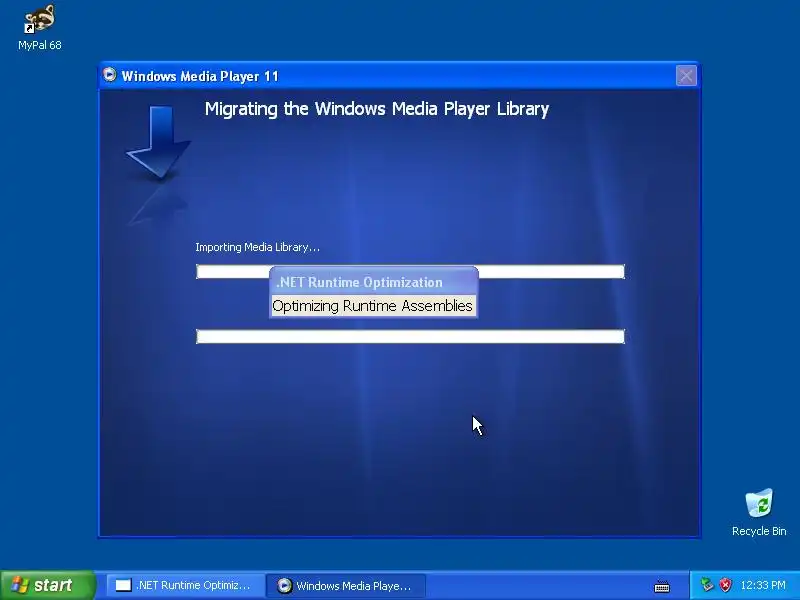Open the MyPal 68 desktop shortcut
800x600 pixels.
39,28
